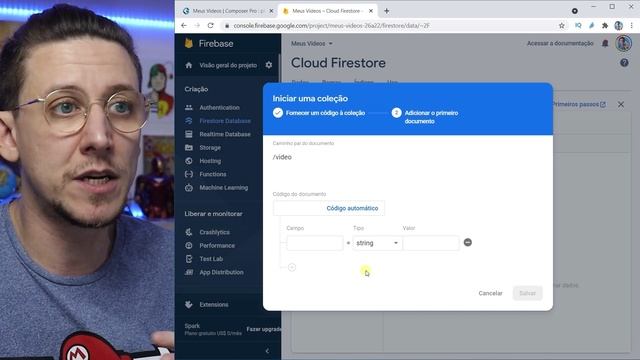Switch to the Meus Videos Composer Pro tab

point(228,11)
